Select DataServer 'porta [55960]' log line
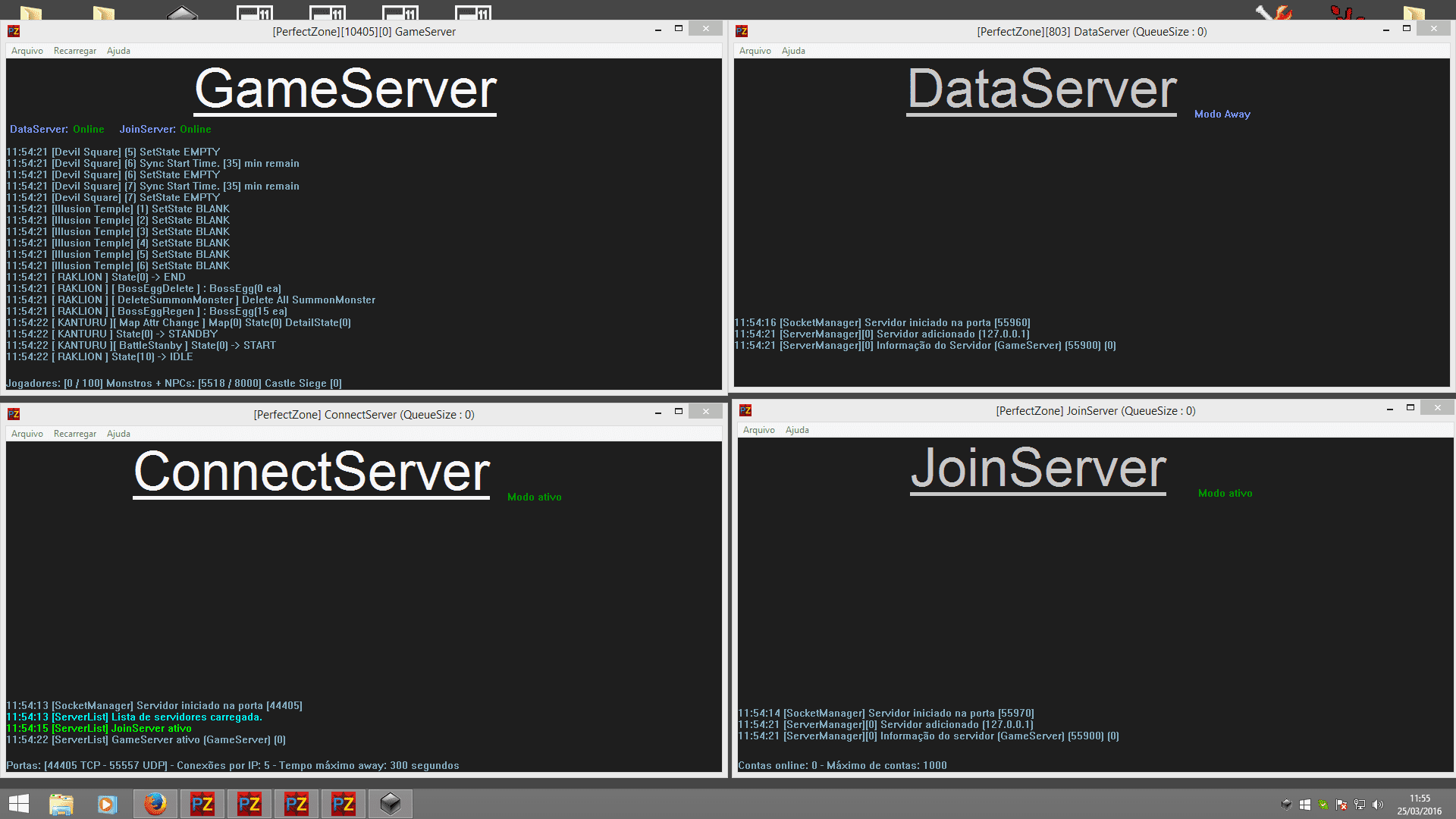This screenshot has height=819, width=1456. point(882,323)
